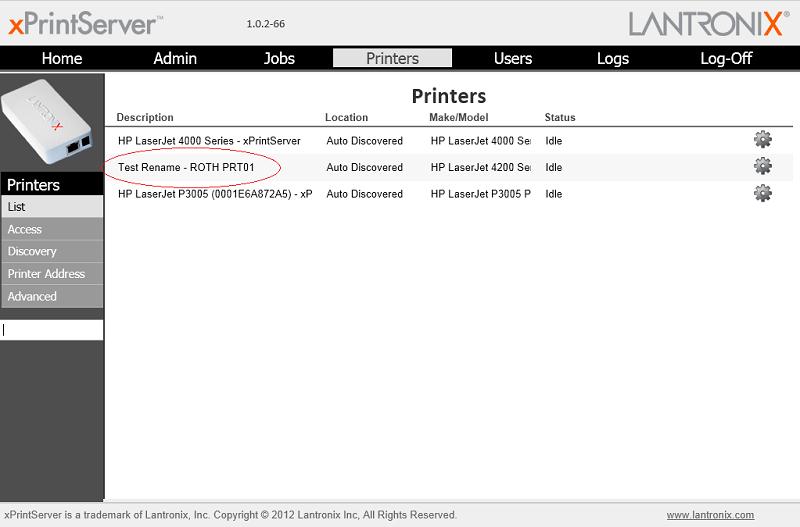Open Discovery in the sidebar
The height and width of the screenshot is (527, 800).
(x=52, y=251)
